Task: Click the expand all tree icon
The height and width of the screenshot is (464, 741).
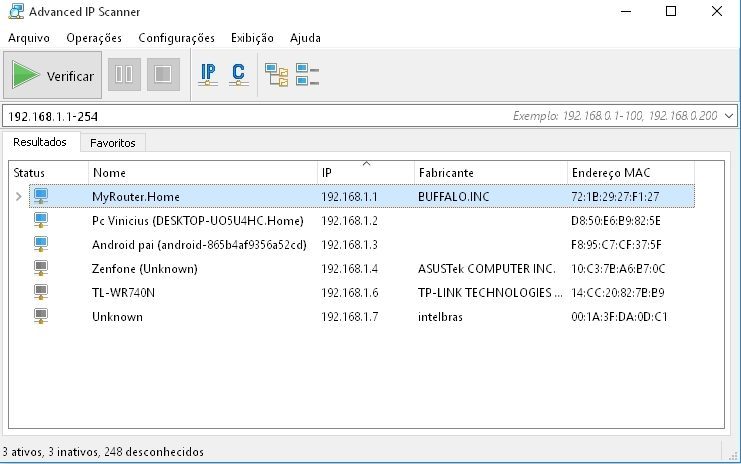Action: [x=276, y=75]
